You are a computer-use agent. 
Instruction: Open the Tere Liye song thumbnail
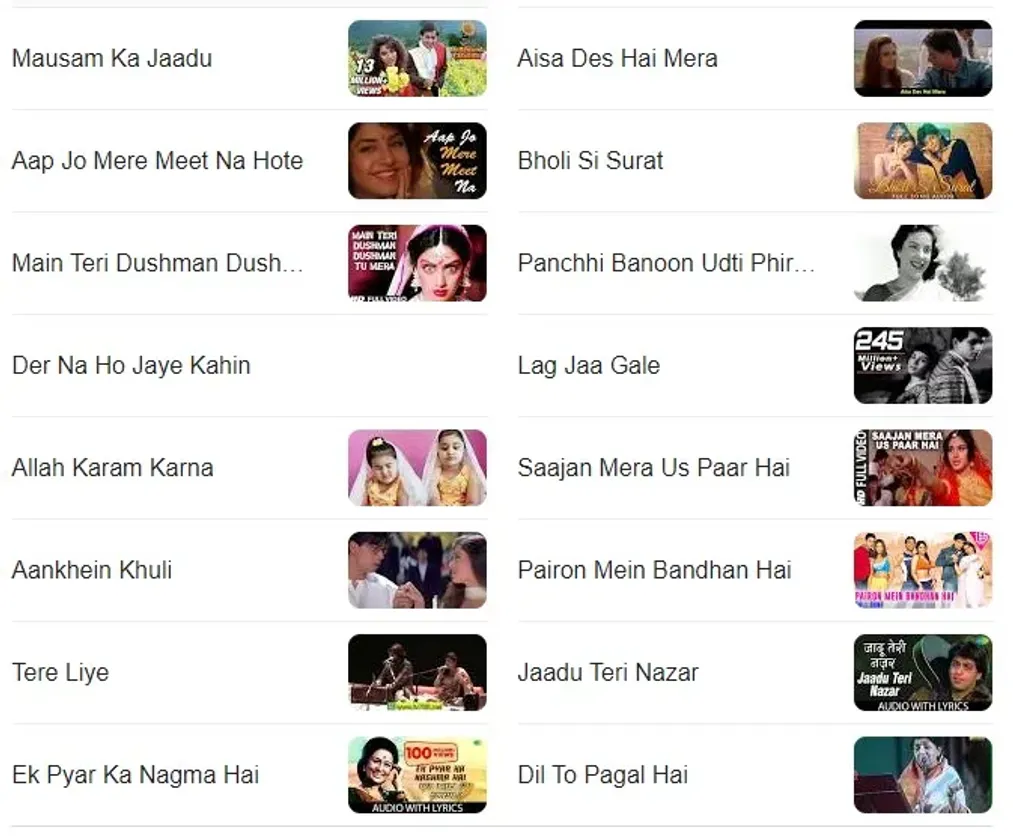417,673
